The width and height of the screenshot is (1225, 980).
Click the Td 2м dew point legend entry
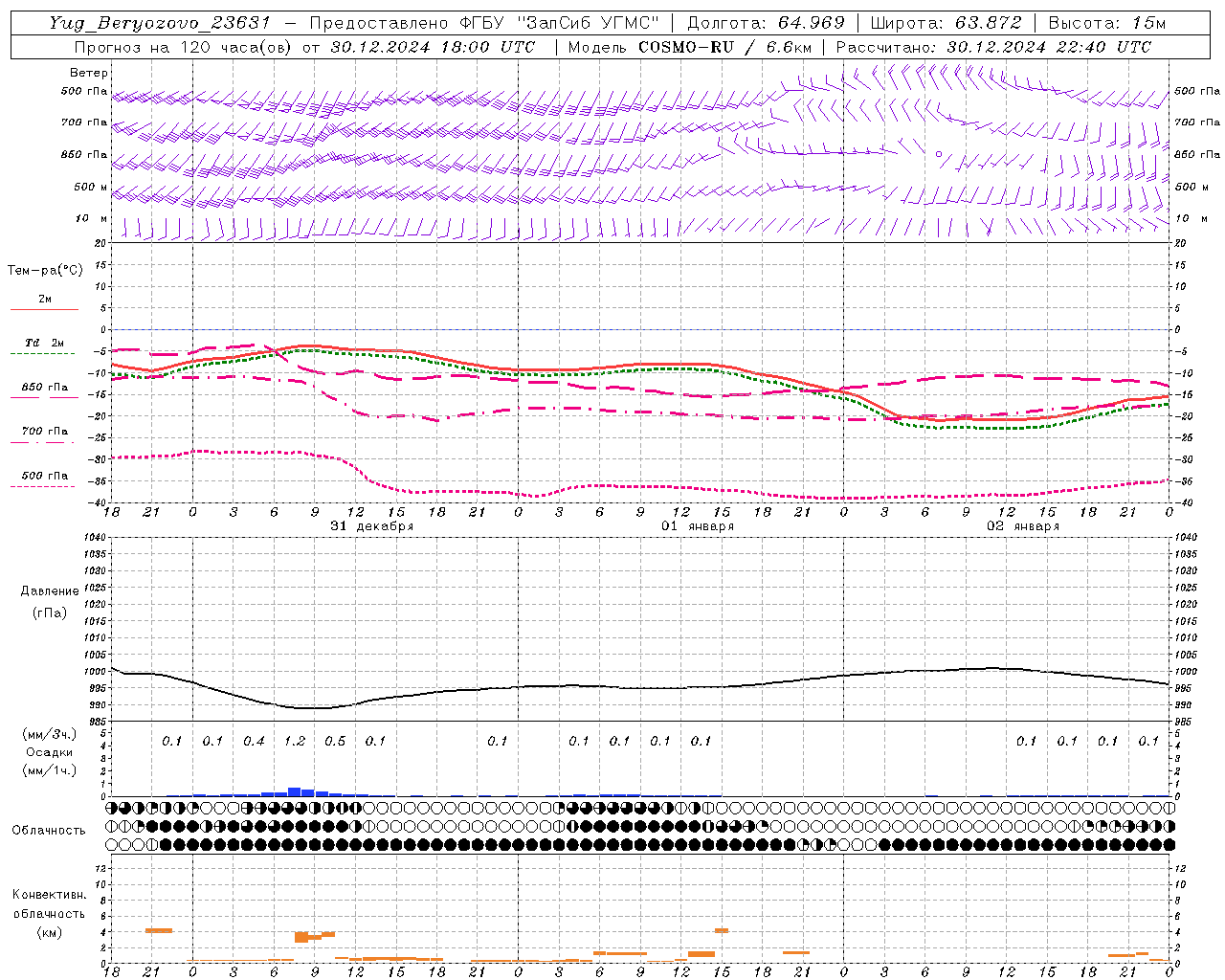point(45,343)
